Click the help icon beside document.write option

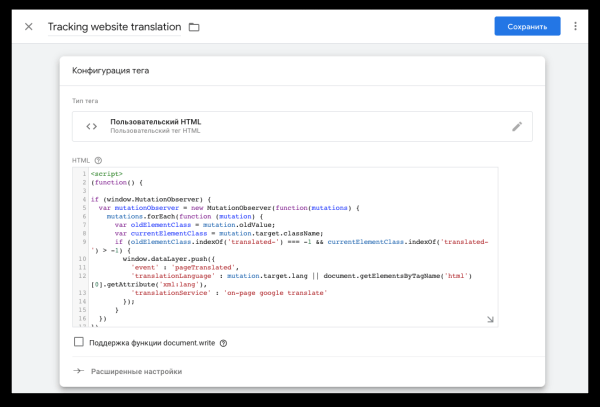[223, 343]
